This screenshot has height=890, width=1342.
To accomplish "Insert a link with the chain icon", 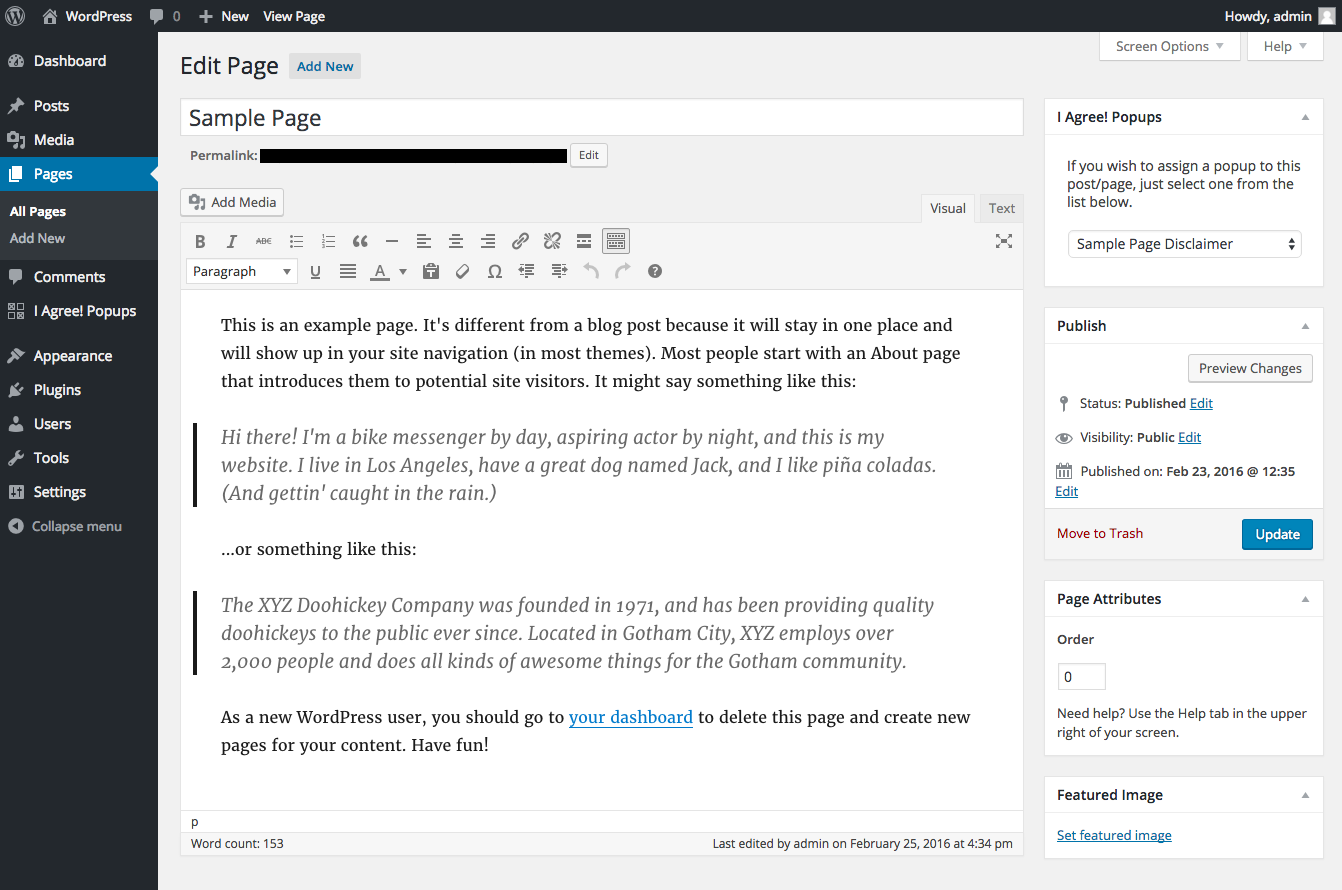I will (x=520, y=240).
